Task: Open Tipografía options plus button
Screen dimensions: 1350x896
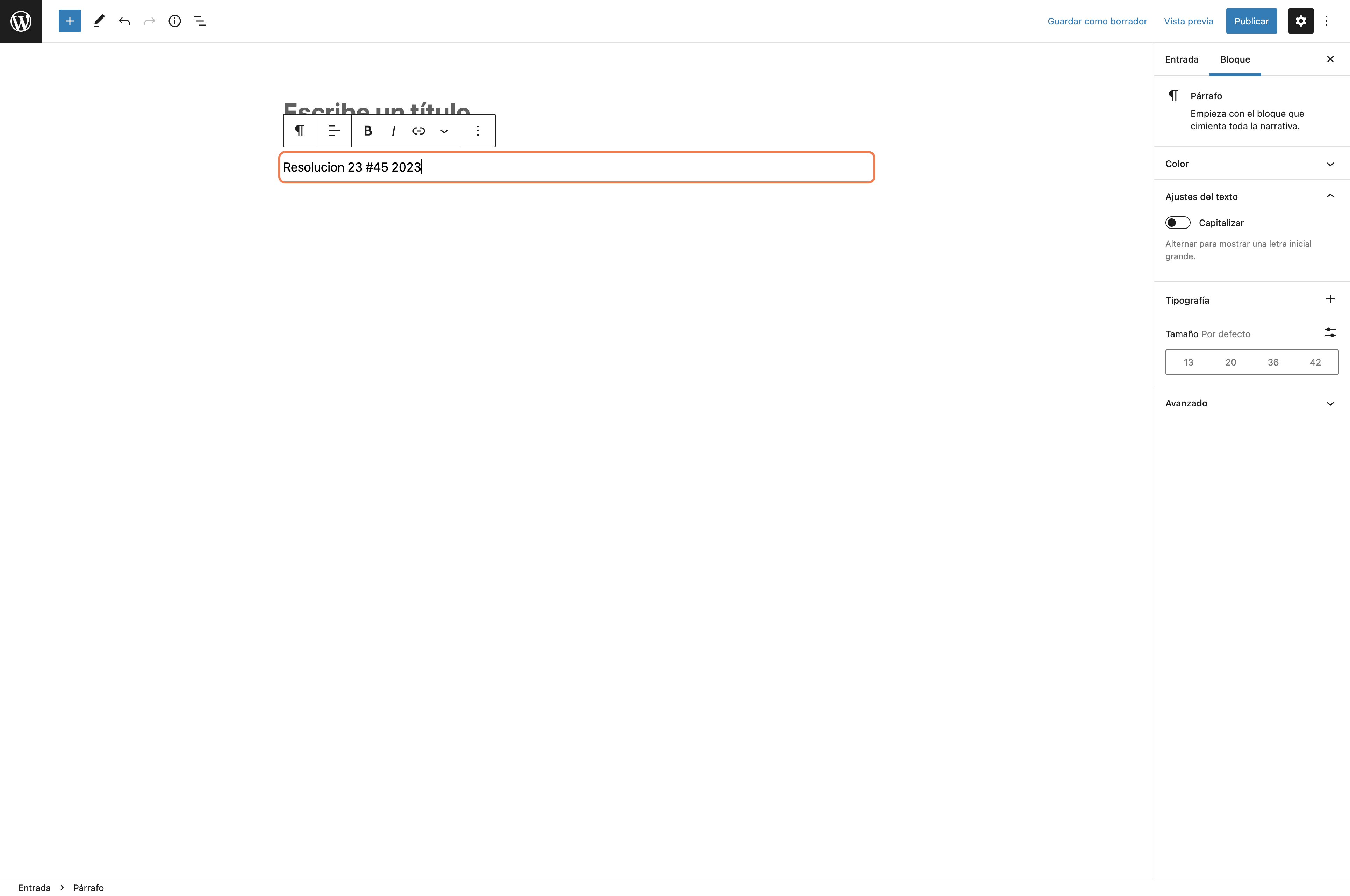Action: (1330, 299)
